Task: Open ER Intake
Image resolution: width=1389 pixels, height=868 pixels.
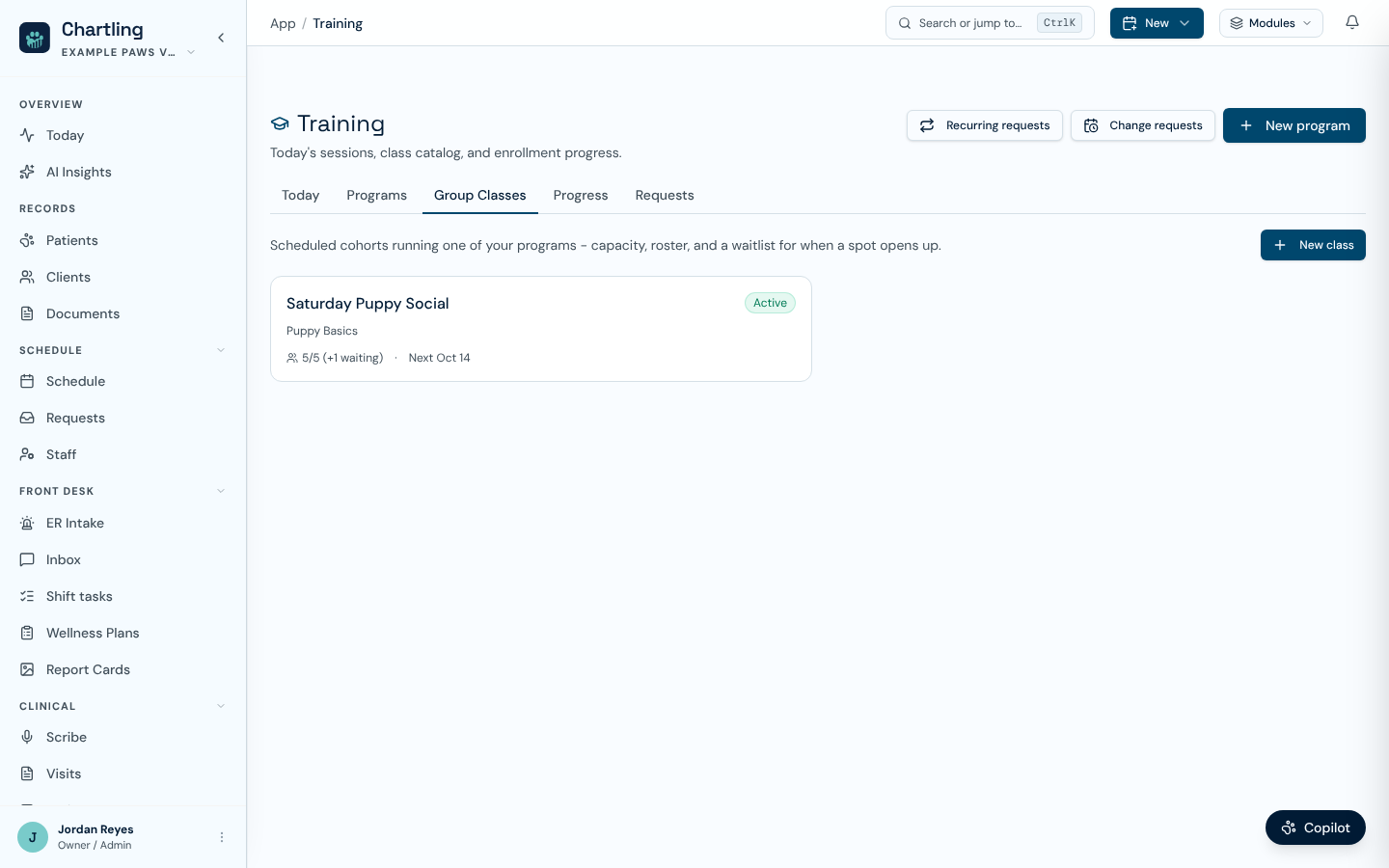Action: click(x=123, y=523)
